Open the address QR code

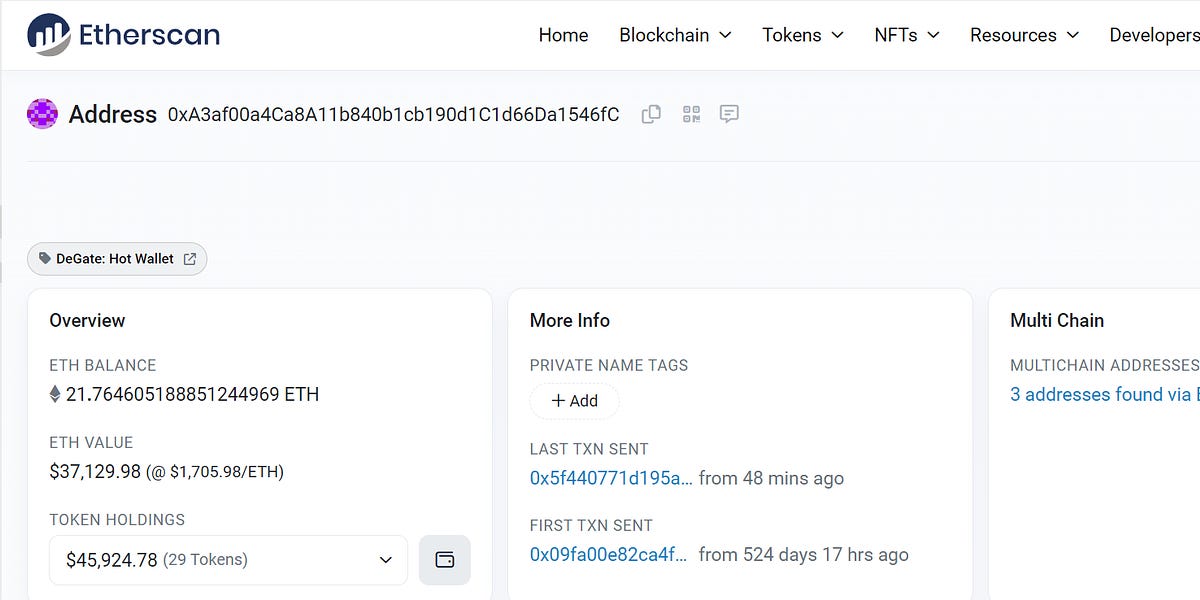click(690, 114)
